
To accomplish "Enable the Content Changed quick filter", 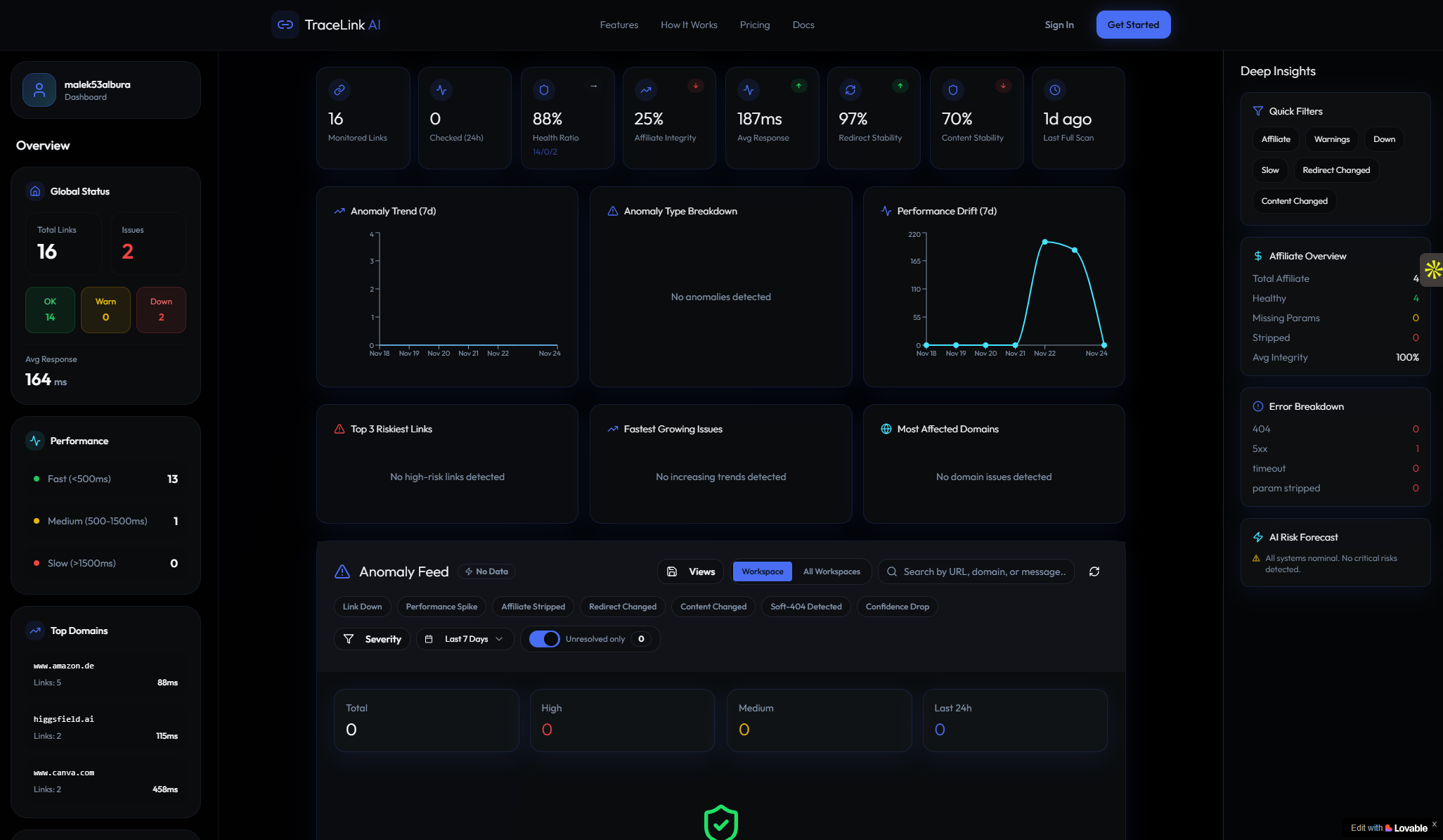I will pos(1293,201).
